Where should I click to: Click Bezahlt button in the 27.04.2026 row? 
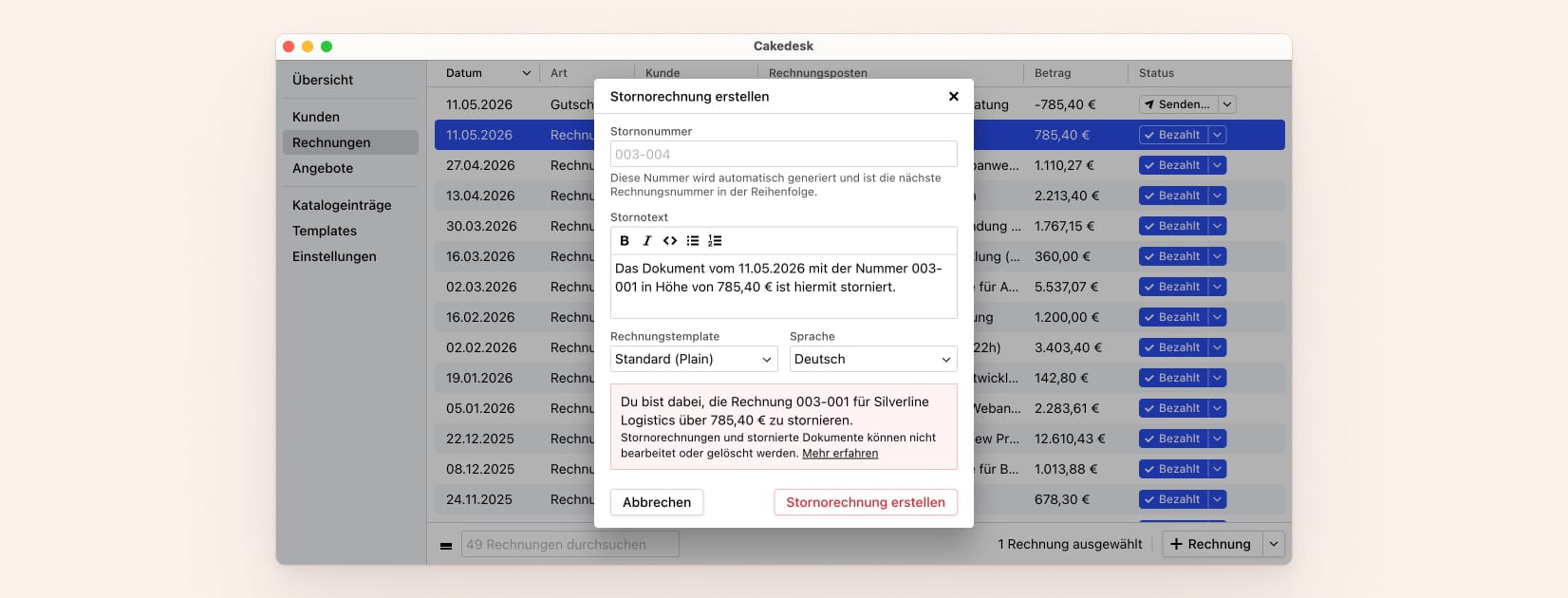pos(1173,165)
